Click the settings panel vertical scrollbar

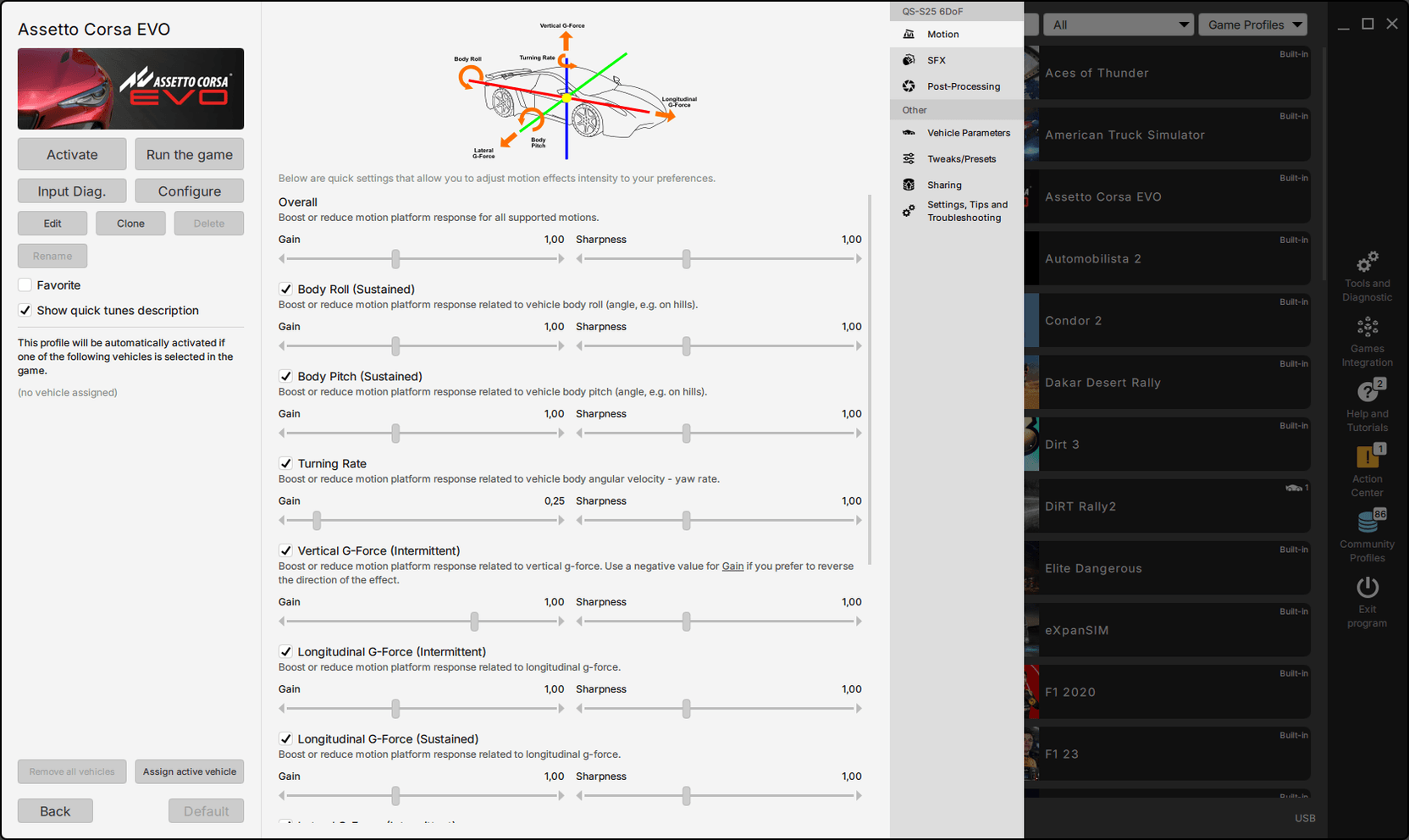[x=870, y=379]
